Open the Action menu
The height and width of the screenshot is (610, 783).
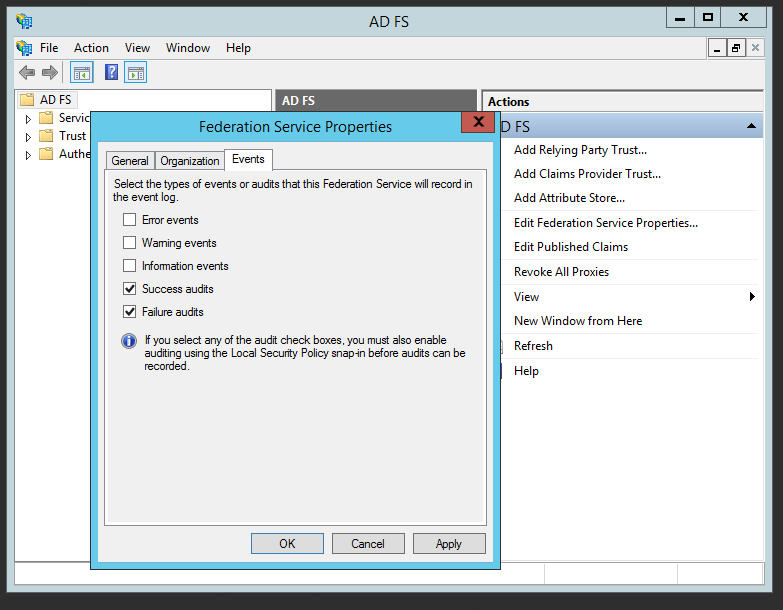point(91,48)
